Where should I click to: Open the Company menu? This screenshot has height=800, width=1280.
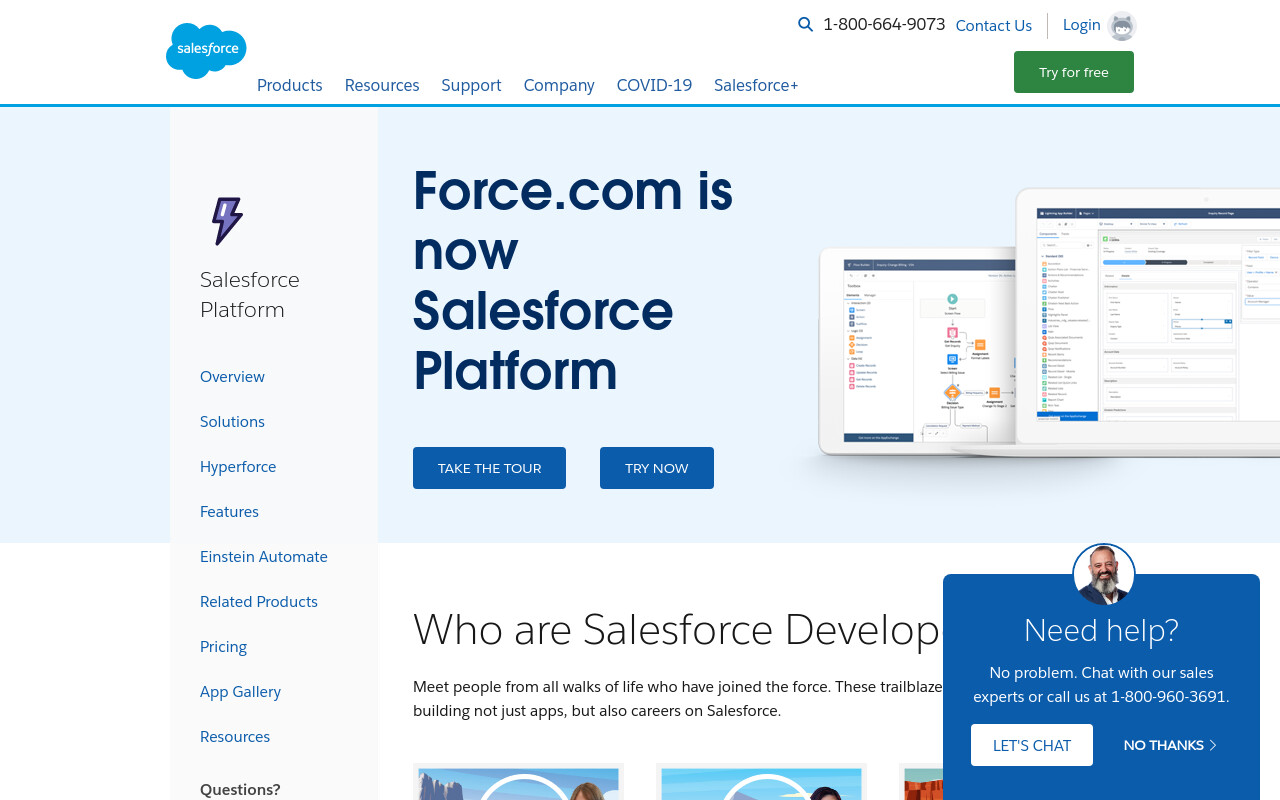point(559,85)
